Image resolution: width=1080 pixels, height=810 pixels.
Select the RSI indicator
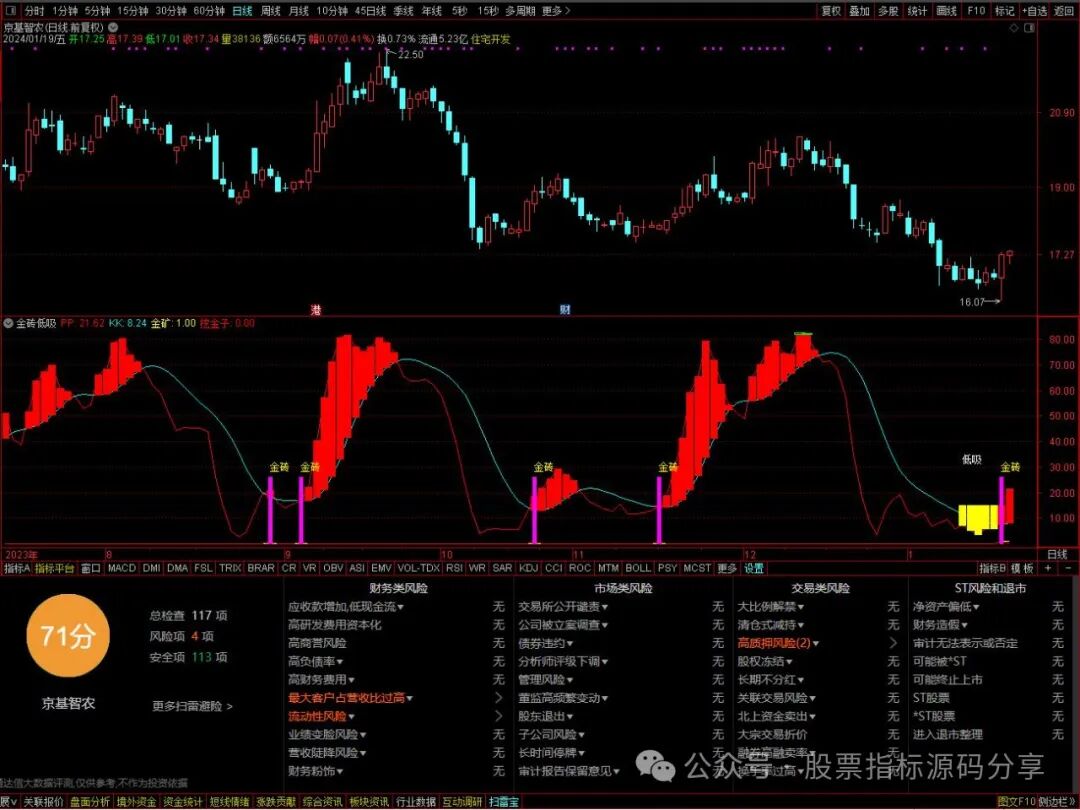[454, 568]
